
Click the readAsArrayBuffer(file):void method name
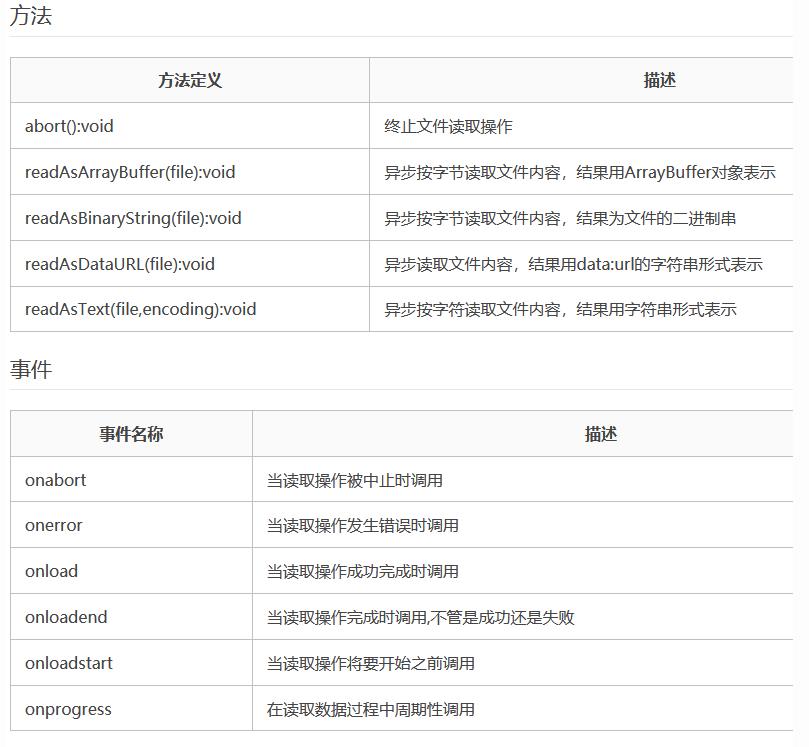pyautogui.click(x=130, y=172)
